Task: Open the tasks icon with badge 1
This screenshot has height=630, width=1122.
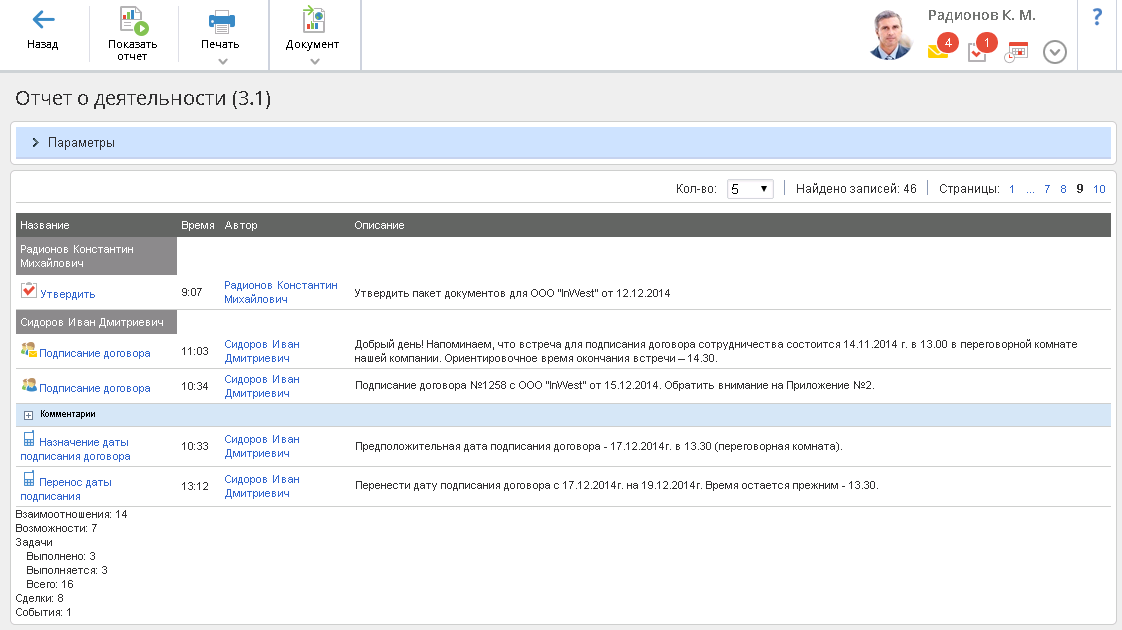Action: [x=978, y=52]
